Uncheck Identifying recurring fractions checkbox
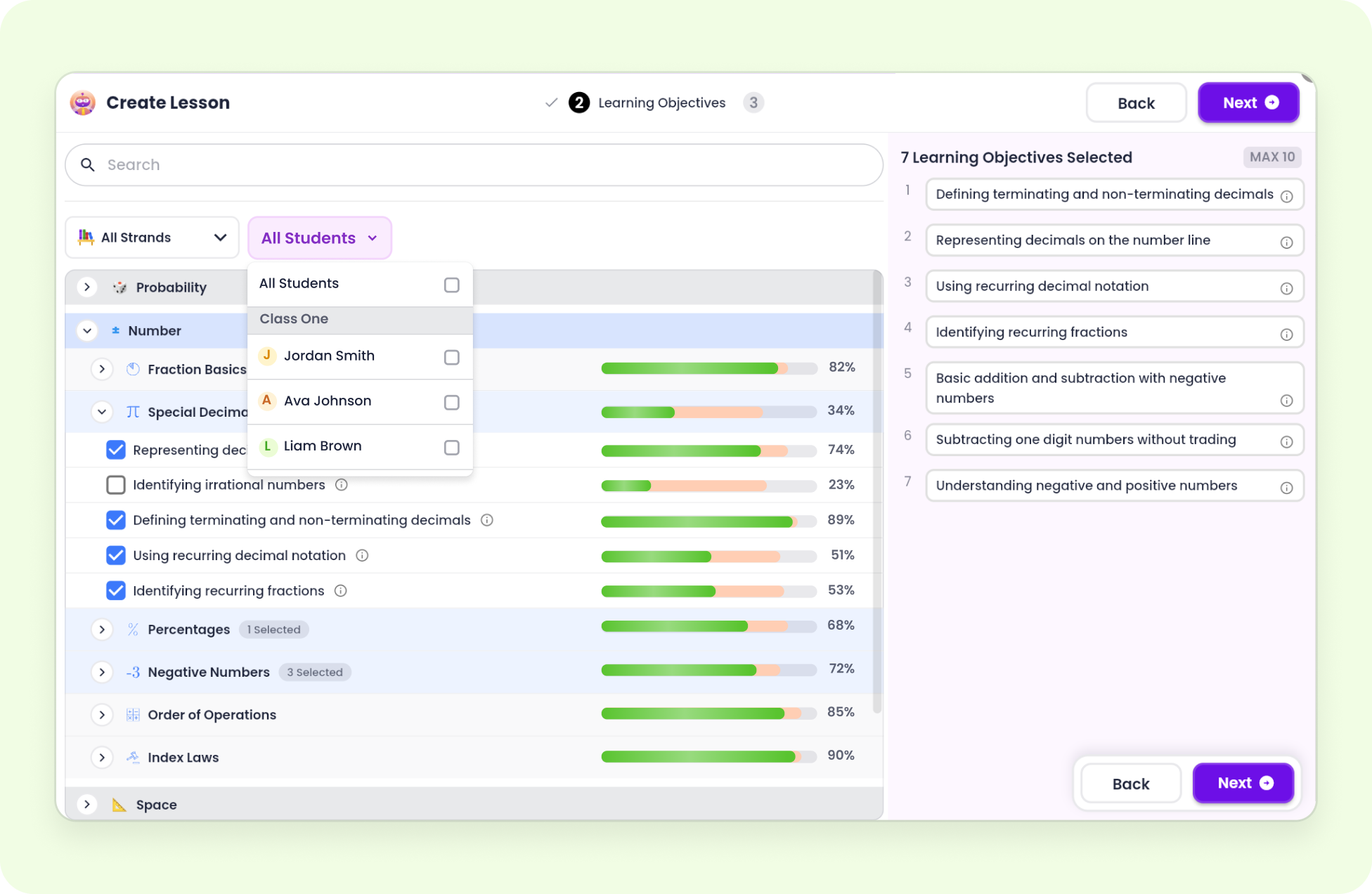1372x894 pixels. (x=116, y=590)
